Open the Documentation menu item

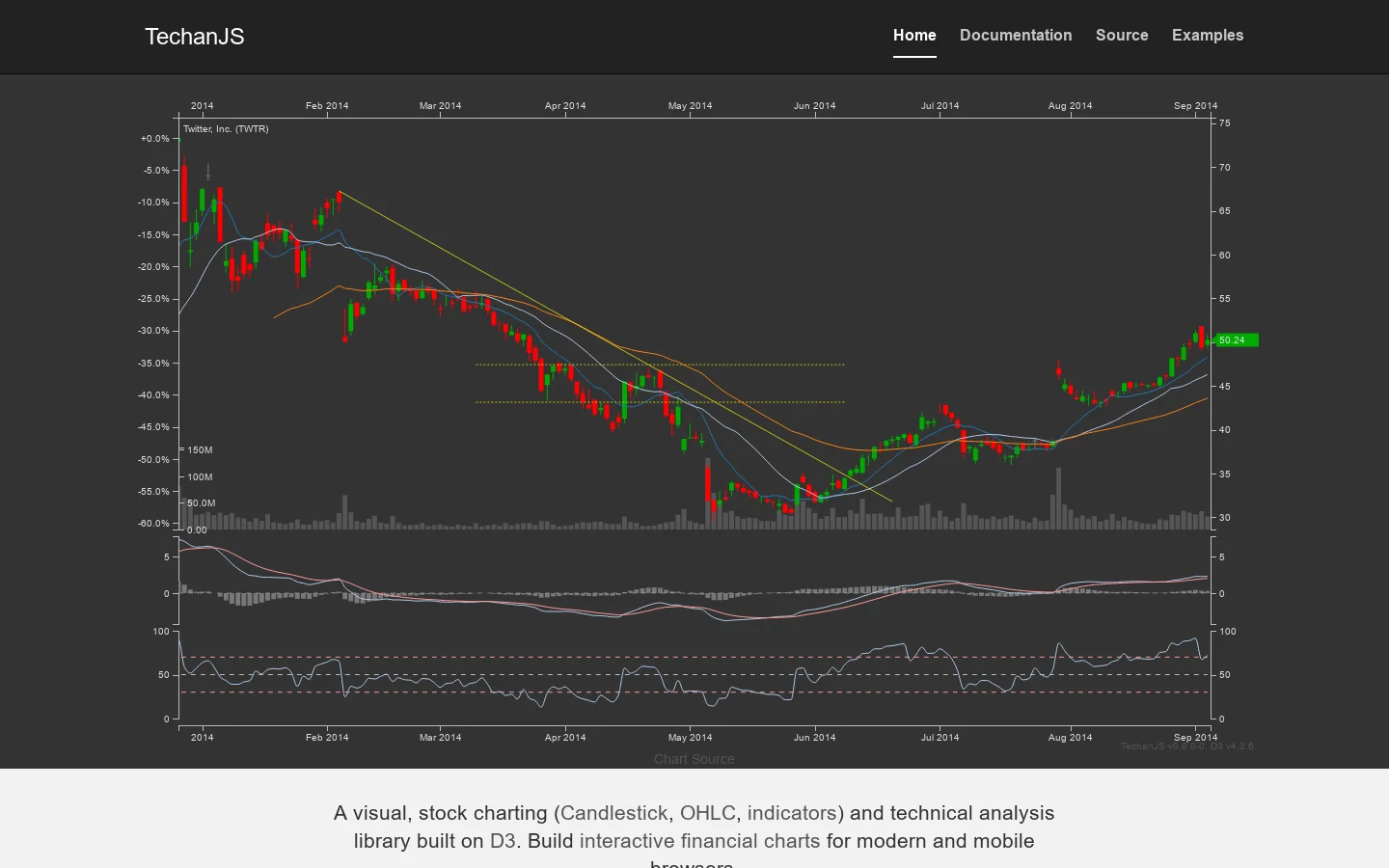[1016, 36]
